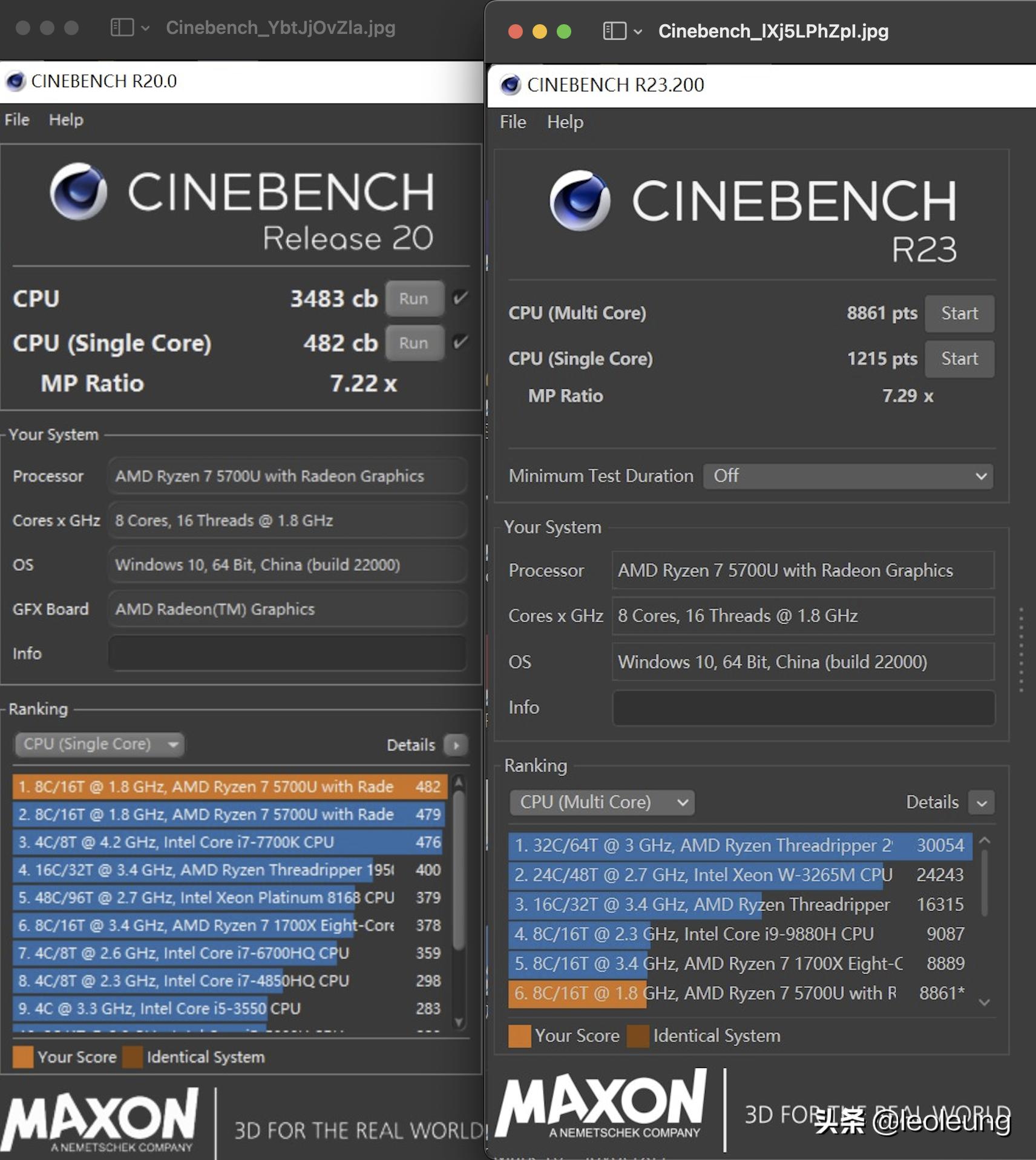This screenshot has width=1036, height=1160.
Task: Toggle the CPU (Single Core) test checkbox in R20
Action: (461, 342)
